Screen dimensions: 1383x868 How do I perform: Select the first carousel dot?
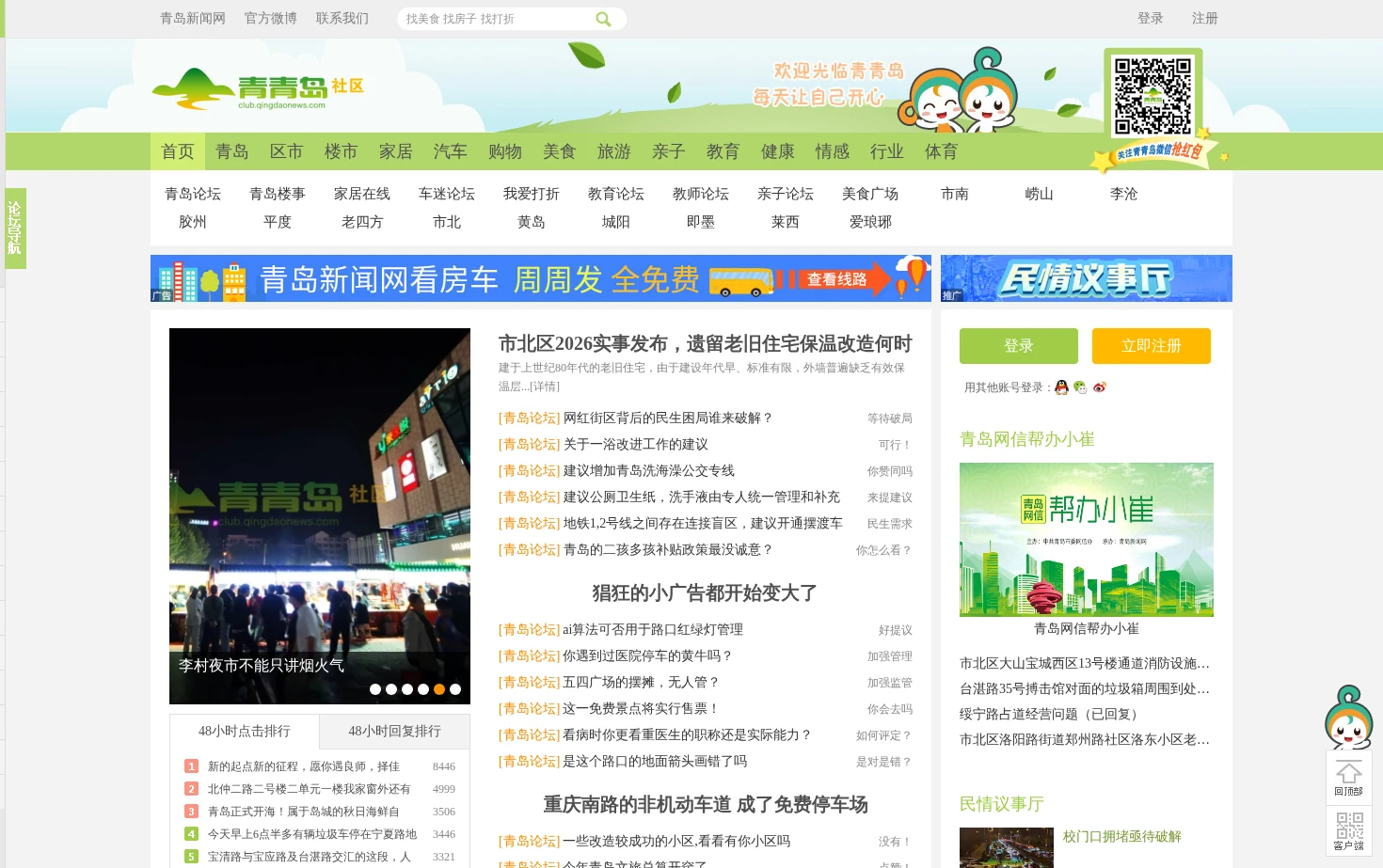375,689
